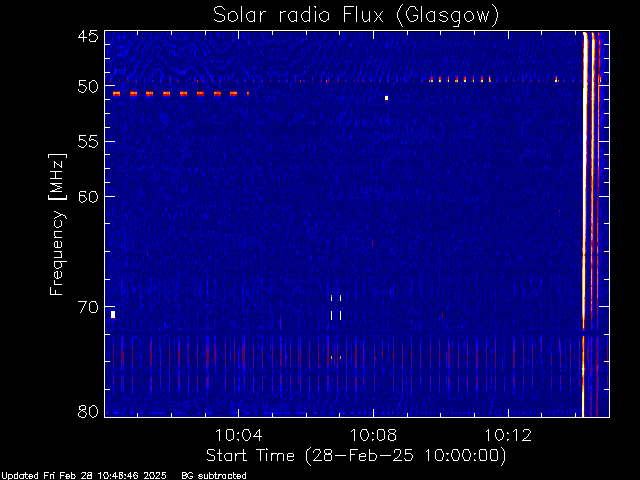
Task: Click the 'BG subtracted' footer text
Action: click(214, 476)
